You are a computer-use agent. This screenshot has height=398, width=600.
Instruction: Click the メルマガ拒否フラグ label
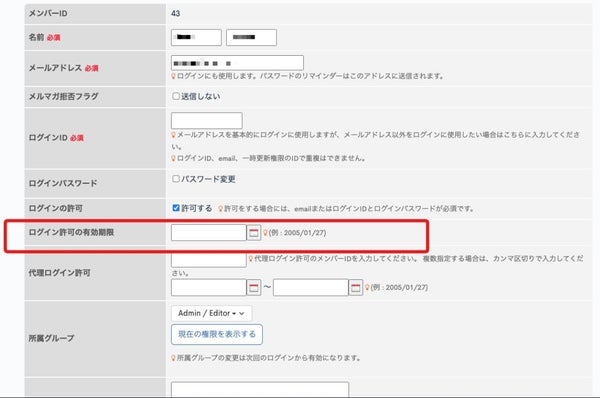[64, 96]
